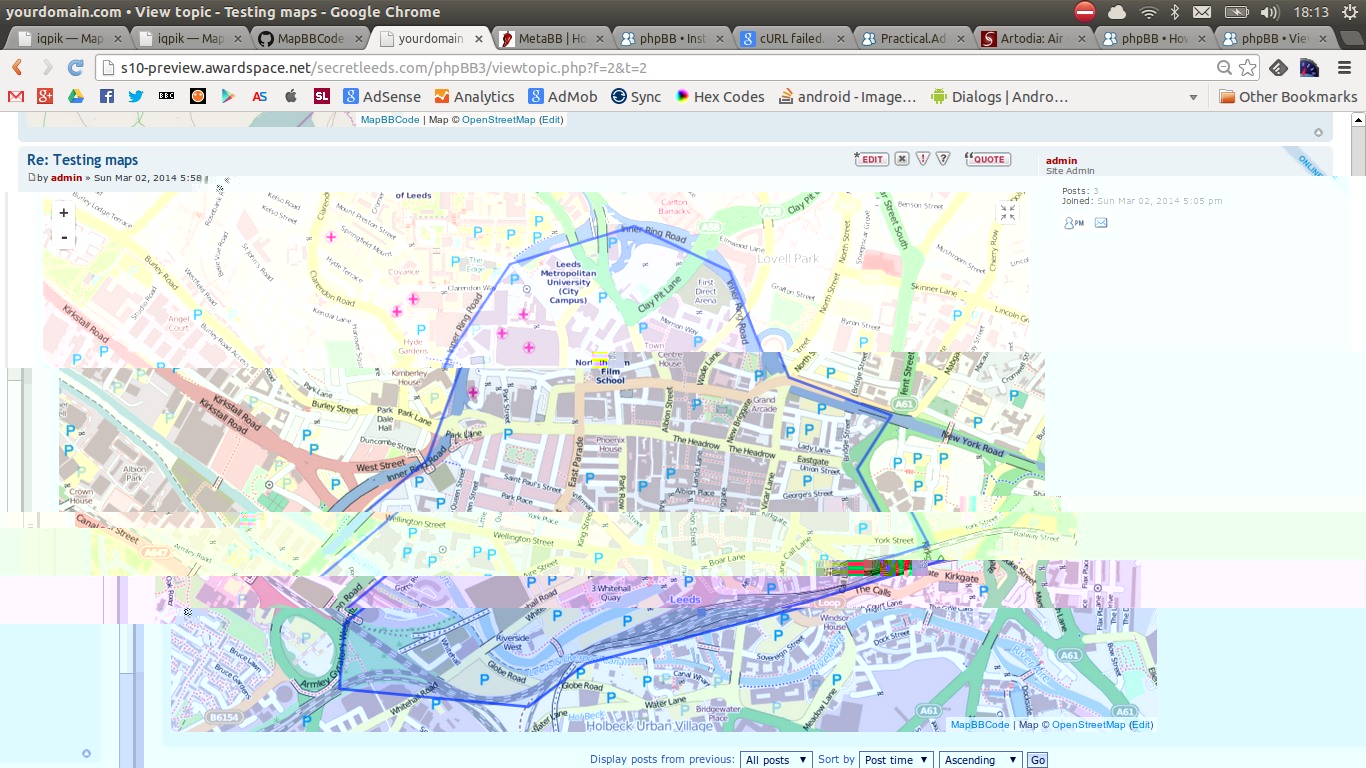Open the SL bookmark icon
Screen dimensions: 1366x768
pos(322,97)
